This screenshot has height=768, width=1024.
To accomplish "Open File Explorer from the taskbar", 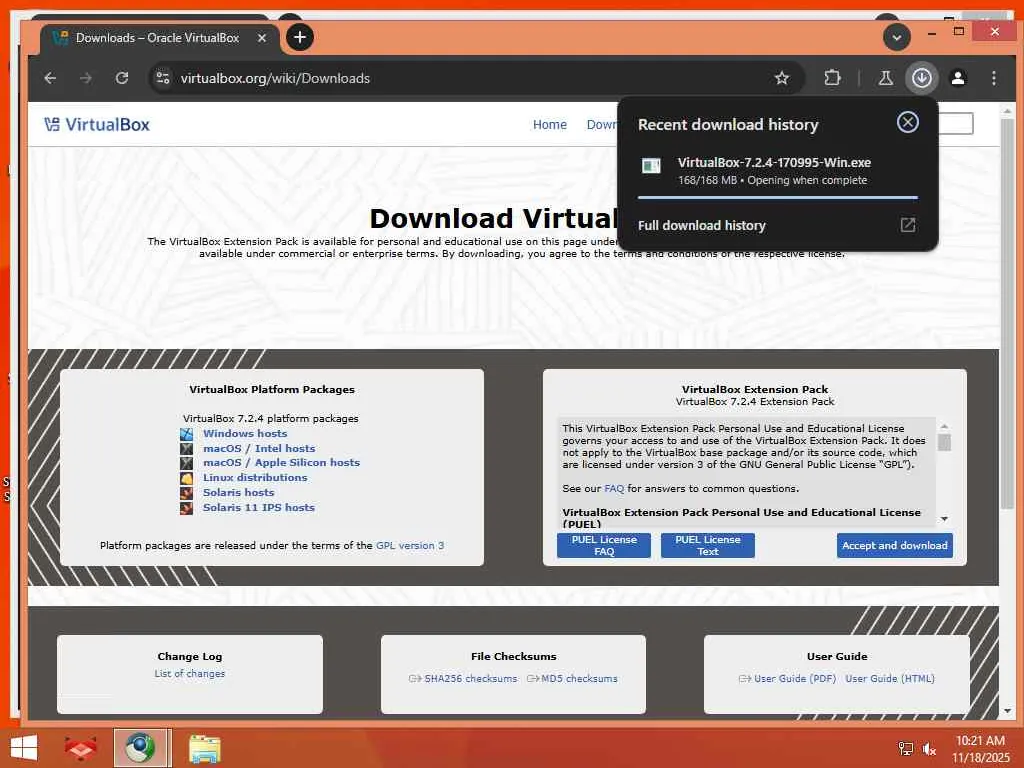I will 205,748.
